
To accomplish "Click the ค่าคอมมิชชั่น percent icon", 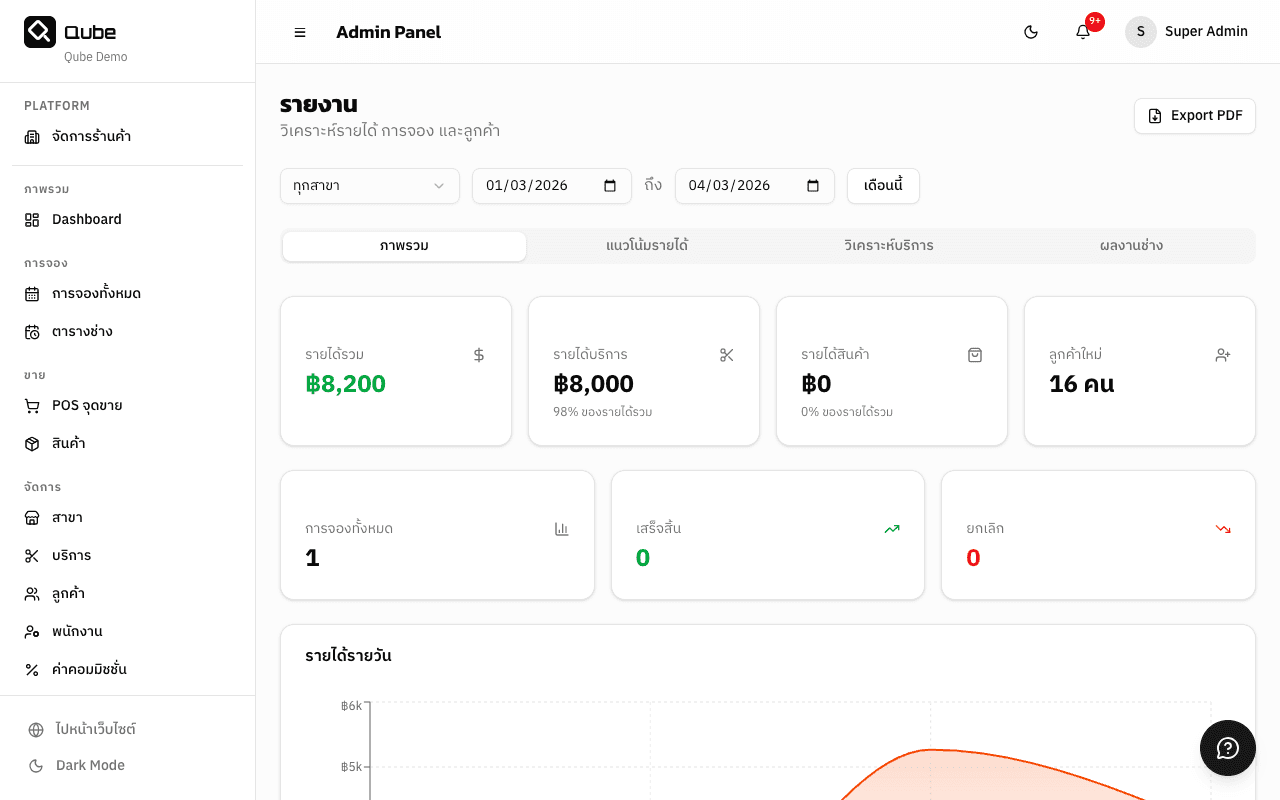I will [32, 670].
